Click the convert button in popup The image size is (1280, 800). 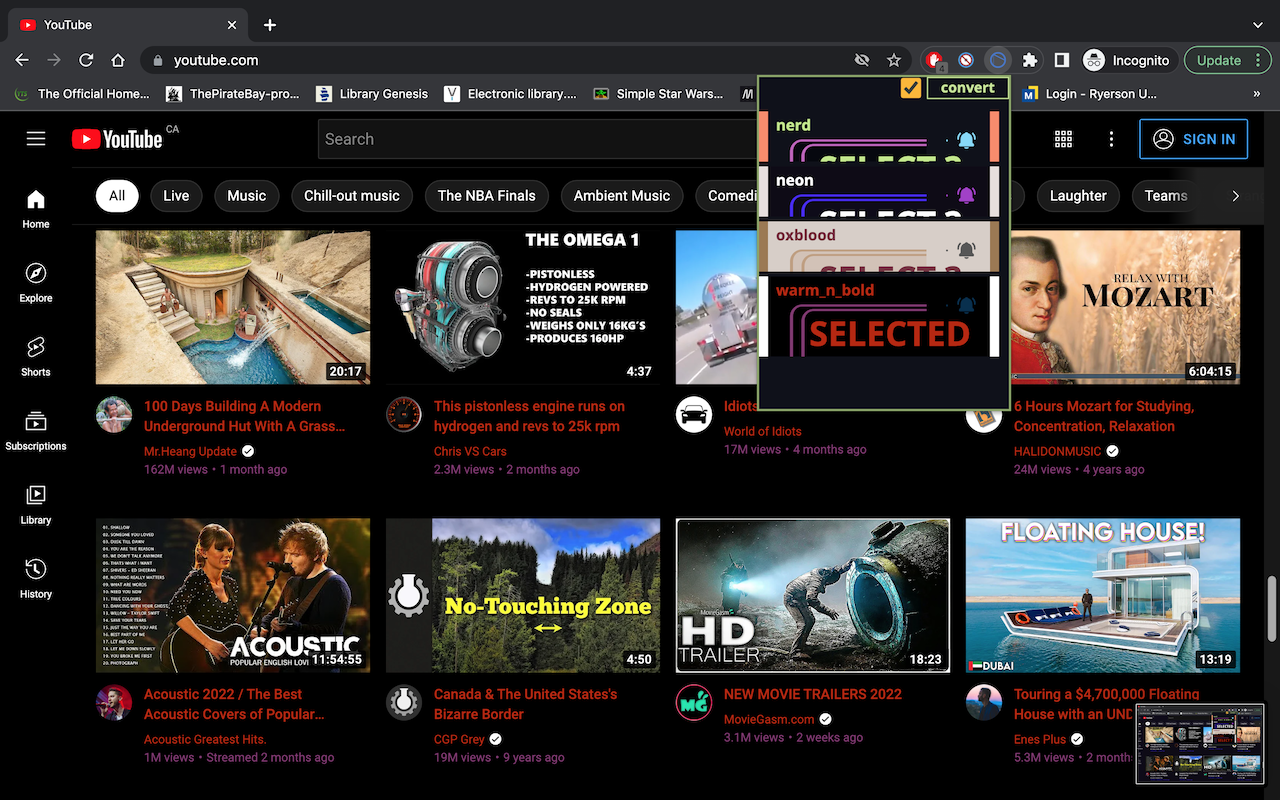click(x=967, y=88)
